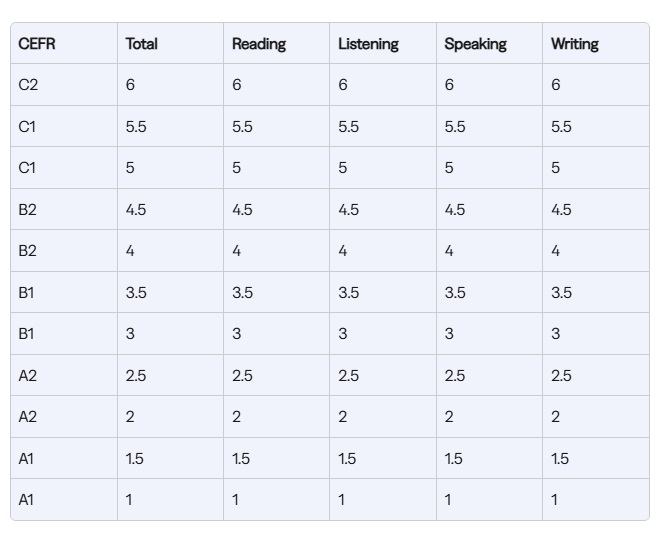Select the C2 cell in CEFR column
Image resolution: width=660 pixels, height=537 pixels.
tap(28, 85)
